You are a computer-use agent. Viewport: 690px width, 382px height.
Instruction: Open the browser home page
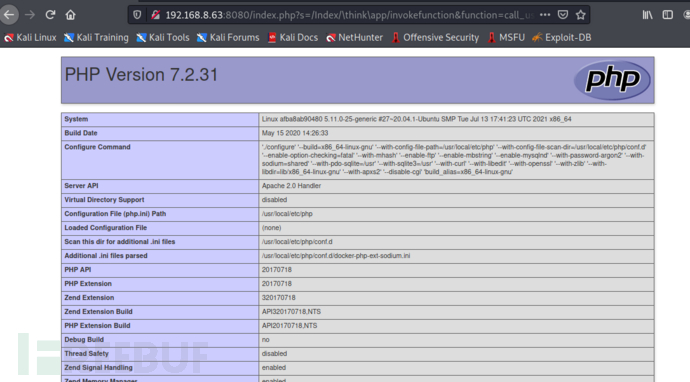[x=70, y=15]
